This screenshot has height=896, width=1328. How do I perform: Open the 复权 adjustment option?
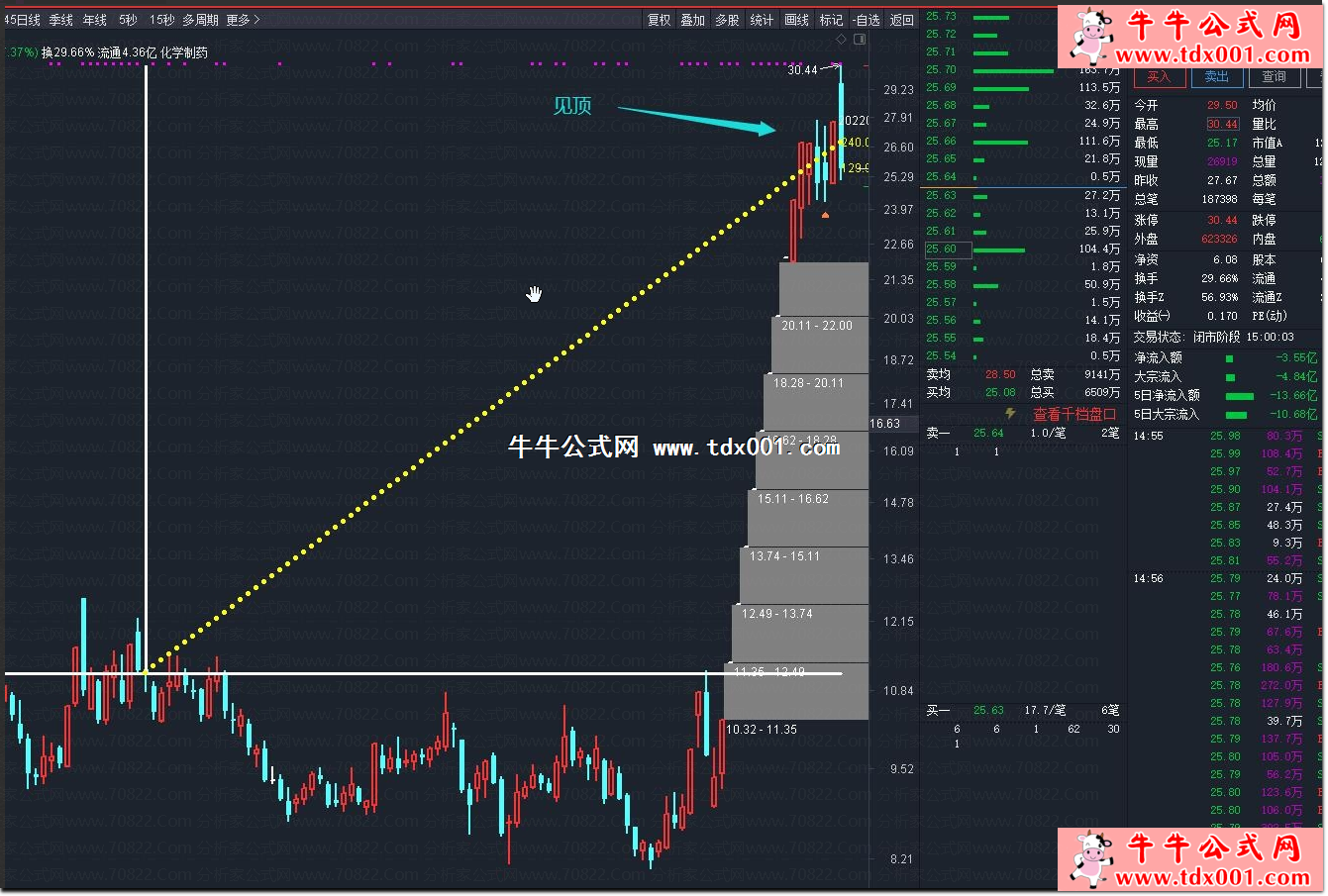[659, 20]
